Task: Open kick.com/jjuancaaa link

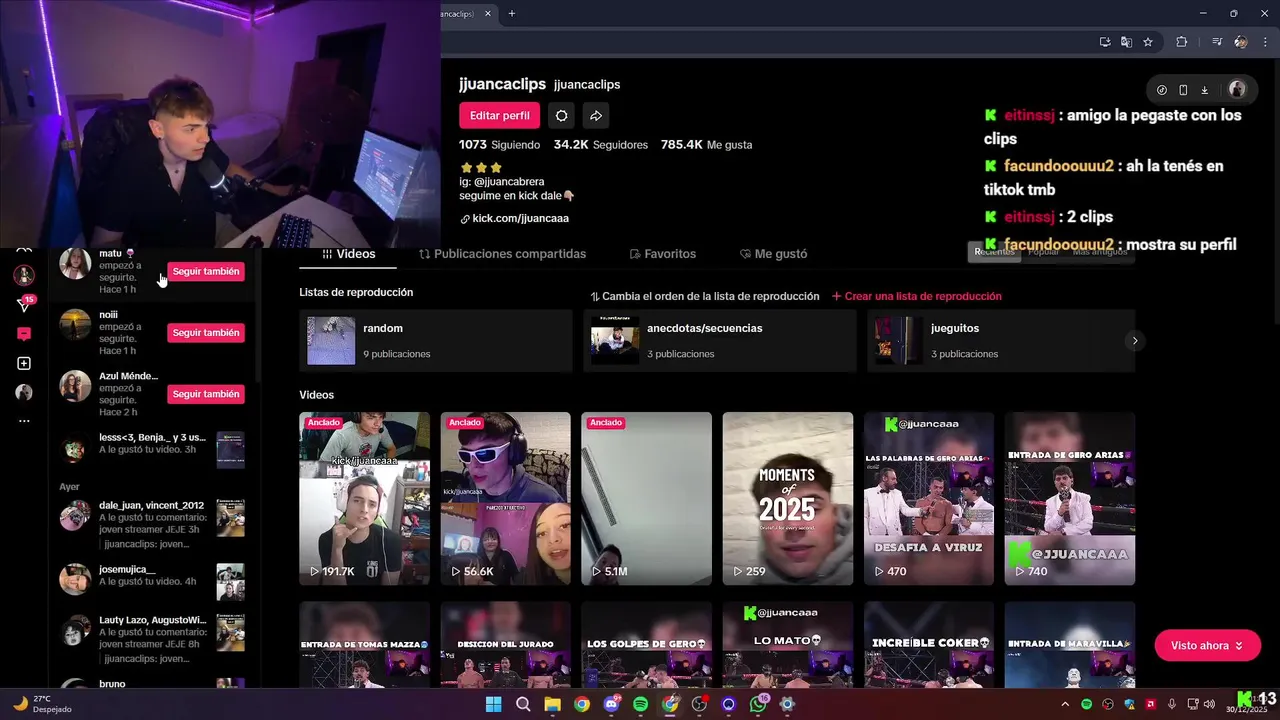Action: [x=520, y=219]
